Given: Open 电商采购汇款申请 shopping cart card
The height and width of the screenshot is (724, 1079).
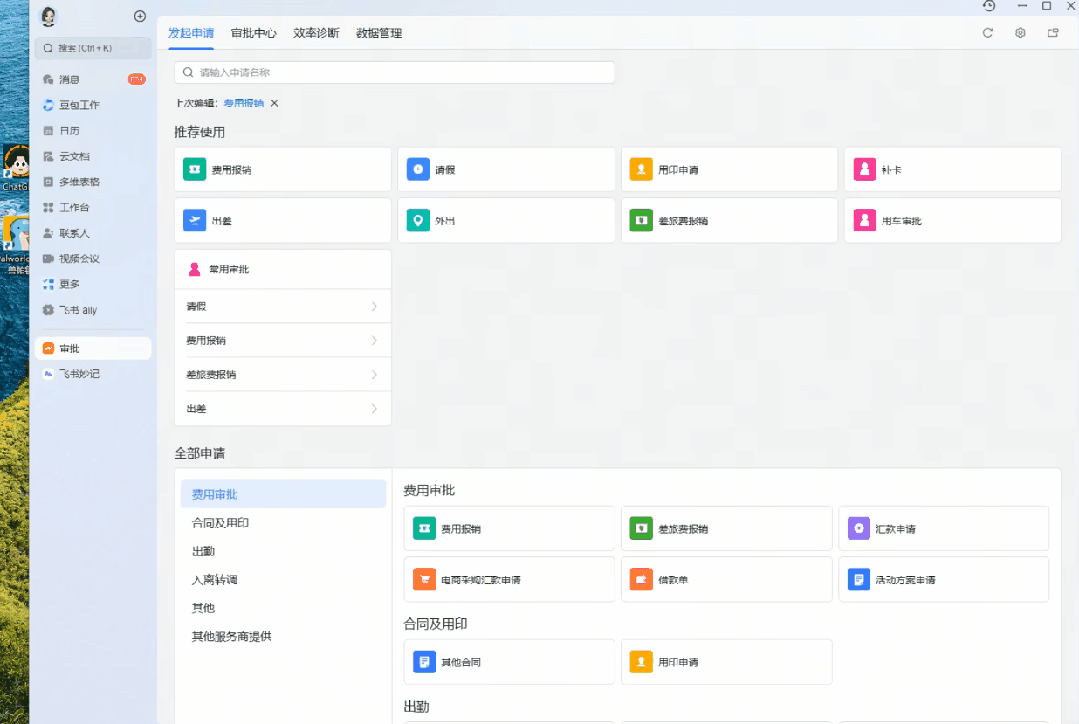Looking at the screenshot, I should click(509, 579).
